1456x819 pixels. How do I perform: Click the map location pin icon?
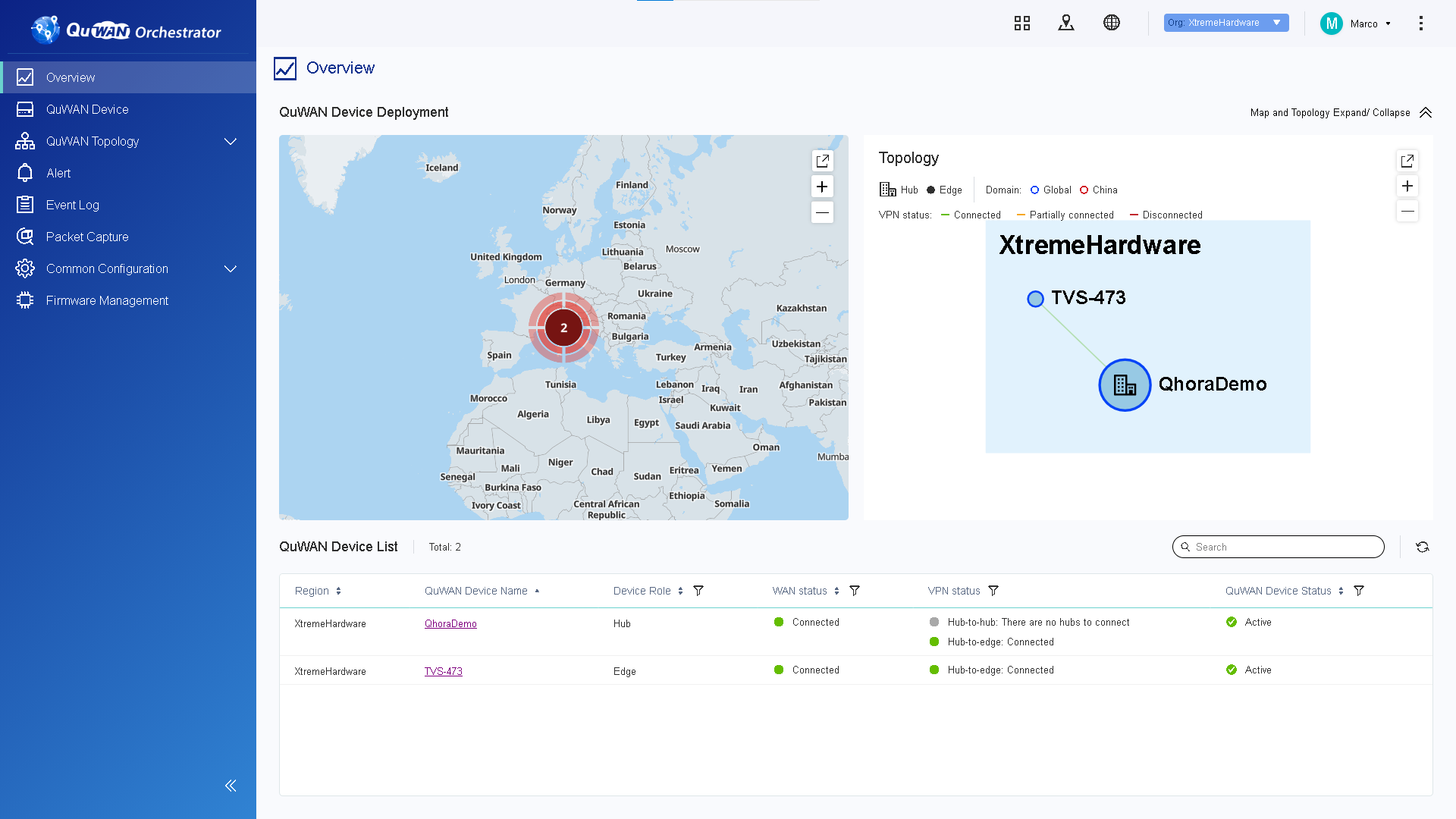1065,23
